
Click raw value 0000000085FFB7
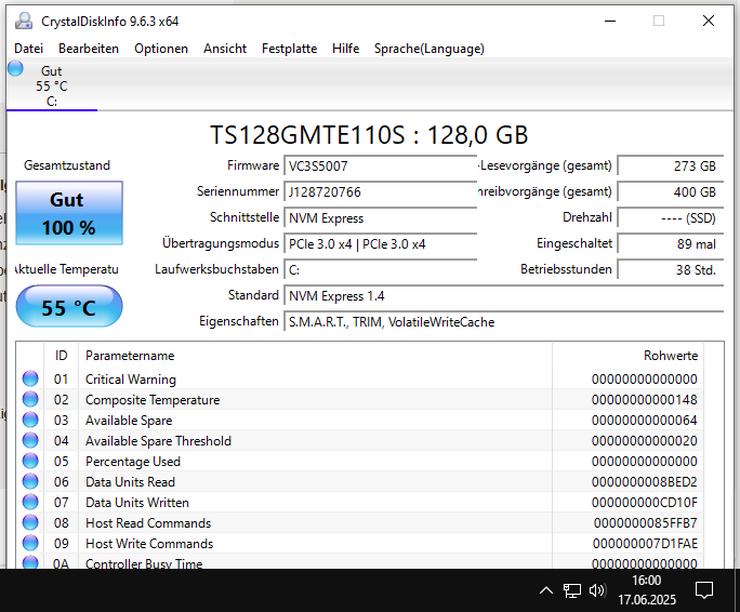646,523
